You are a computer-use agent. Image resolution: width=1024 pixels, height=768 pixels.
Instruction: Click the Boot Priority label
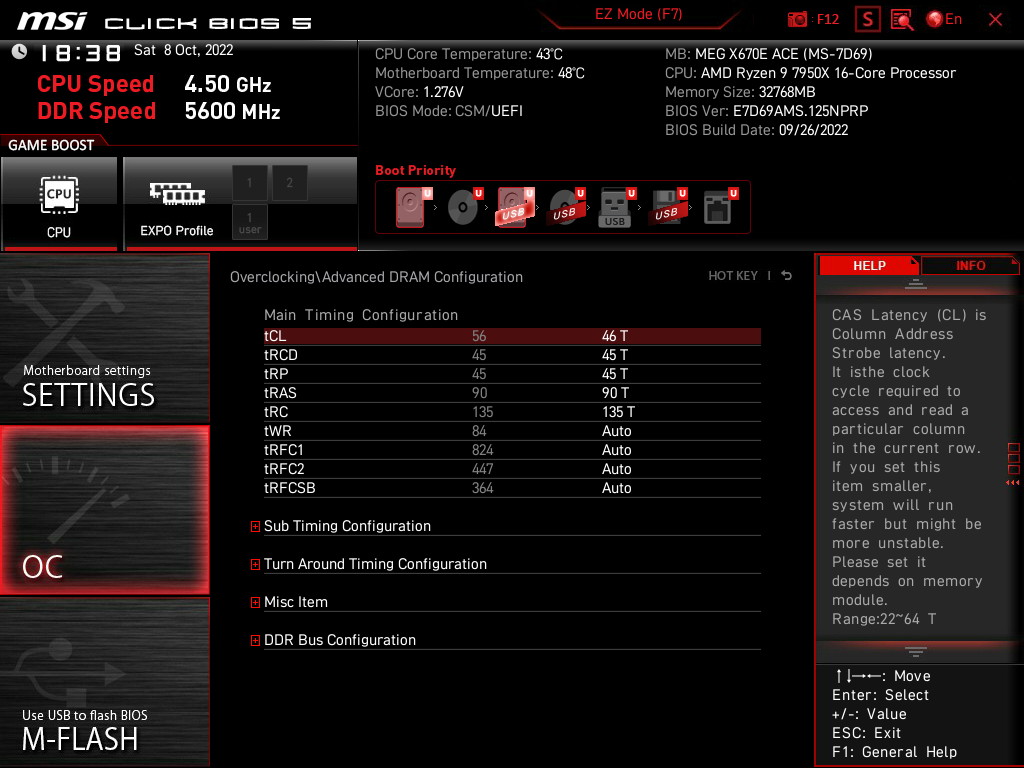(x=415, y=170)
